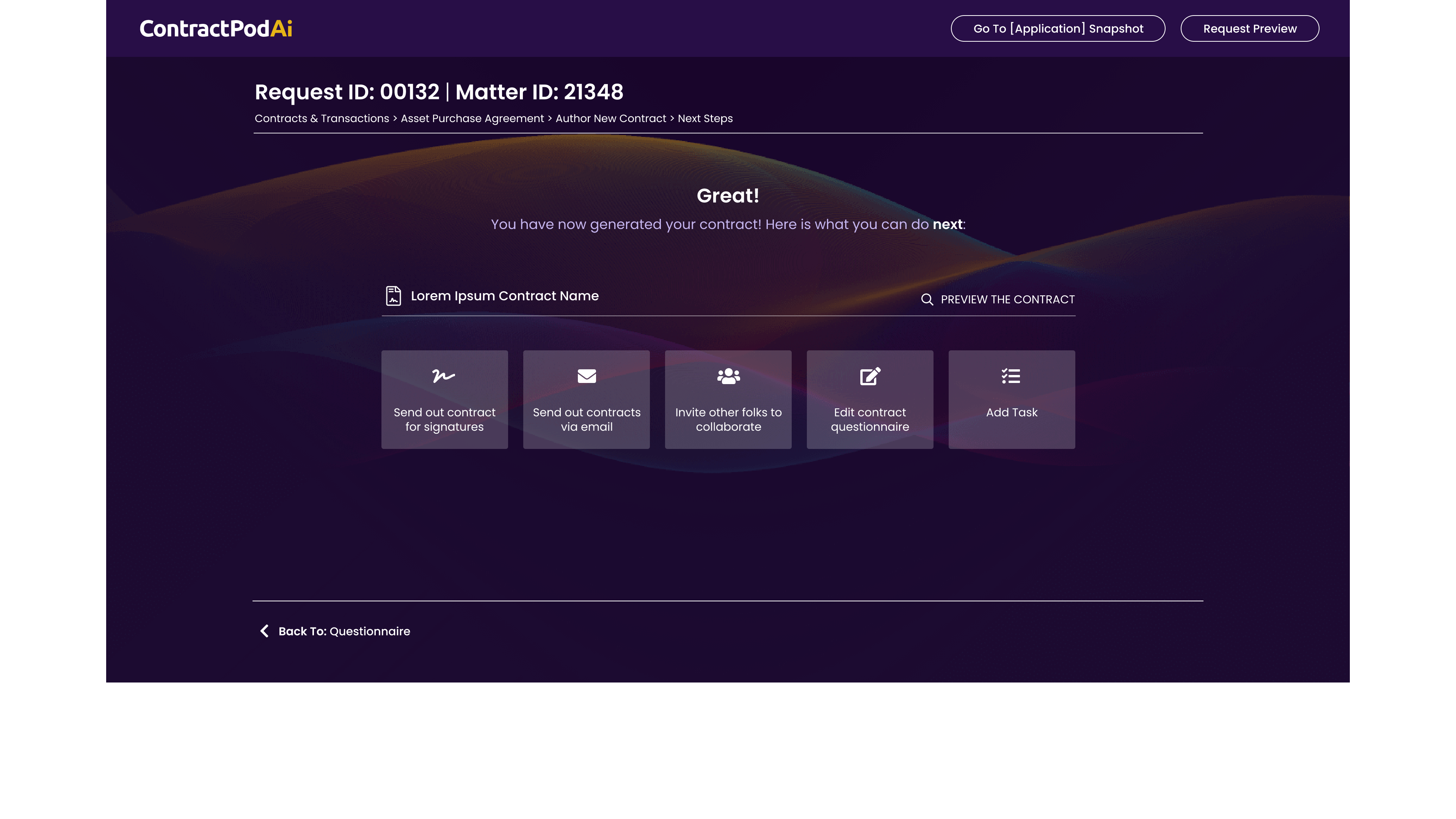Click Go To Application Snapshot
This screenshot has width=1456, height=819.
point(1057,28)
